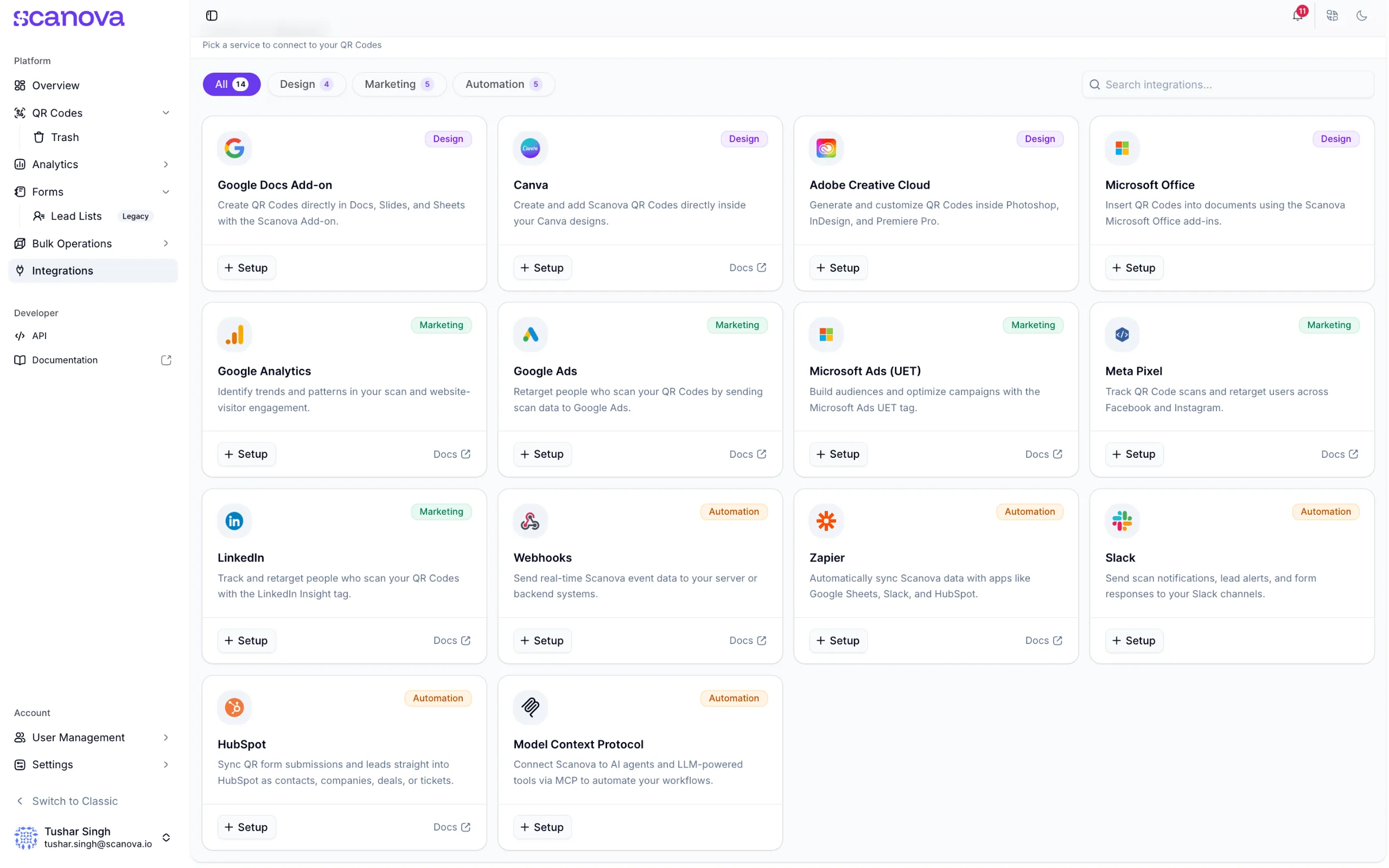Open the Google Ads Docs link
This screenshot has width=1389, height=868.
748,454
